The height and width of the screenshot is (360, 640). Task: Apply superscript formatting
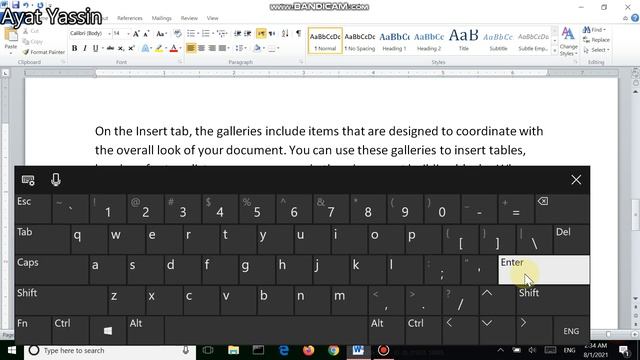coord(131,48)
